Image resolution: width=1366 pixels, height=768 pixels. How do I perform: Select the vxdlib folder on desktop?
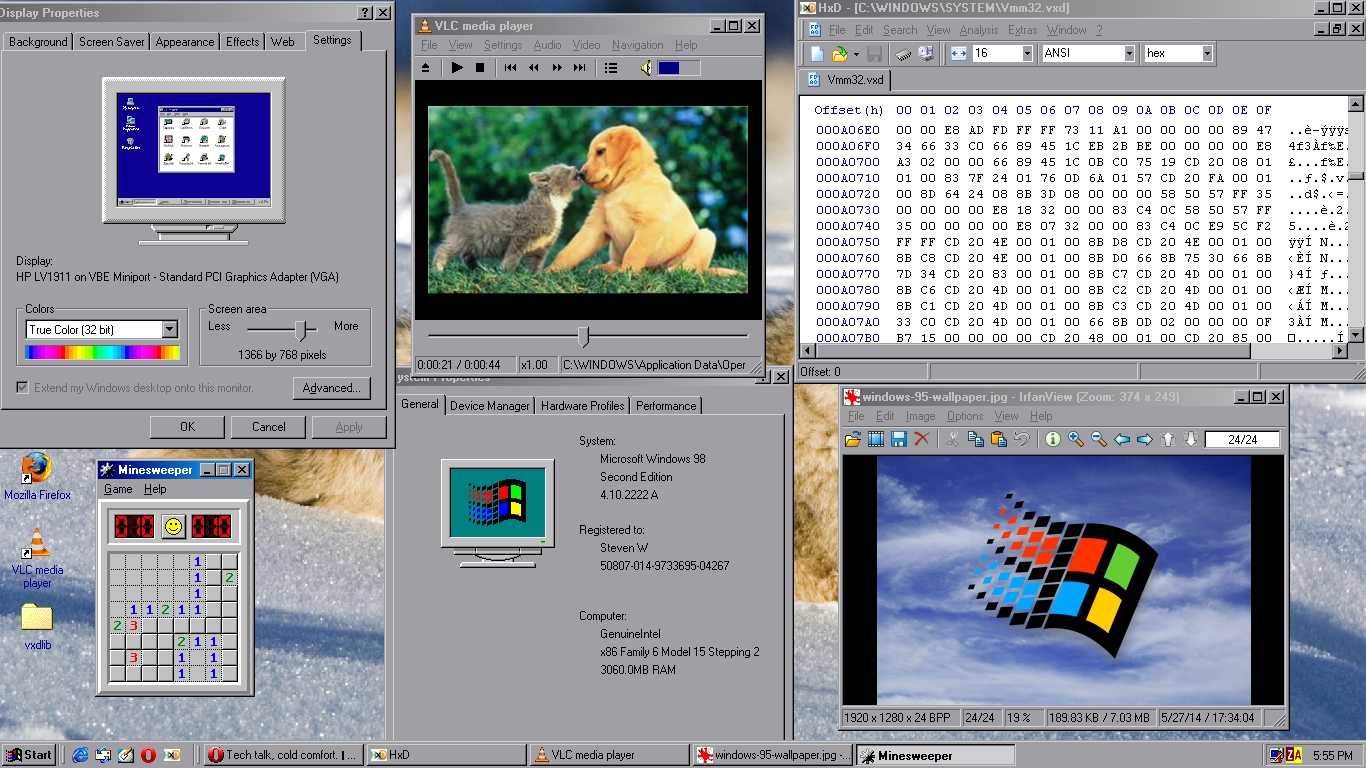[x=37, y=627]
